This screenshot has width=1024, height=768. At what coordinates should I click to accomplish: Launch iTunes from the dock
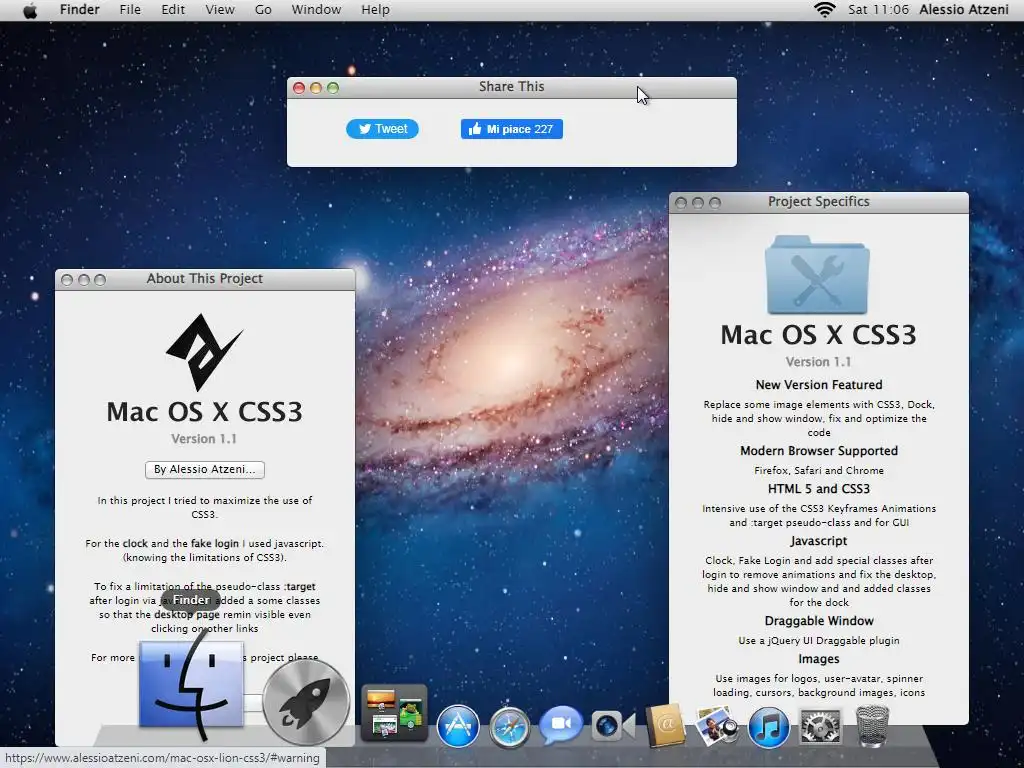pos(769,727)
